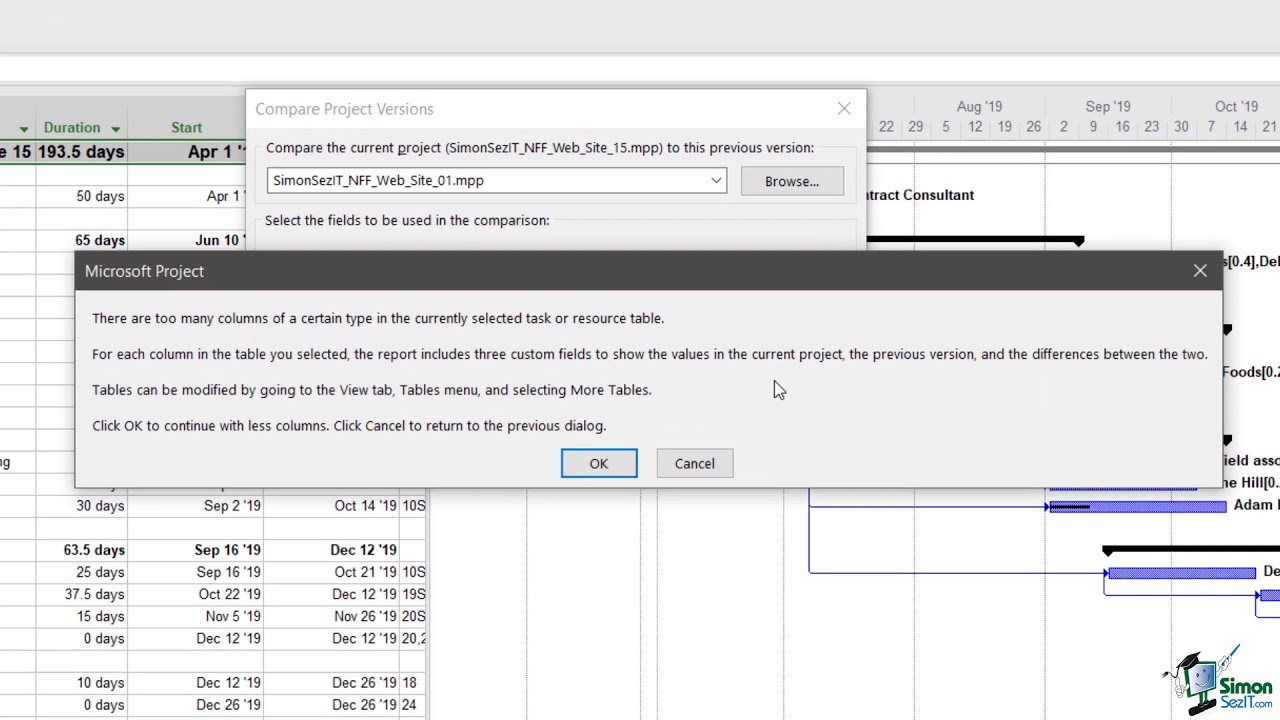This screenshot has height=720, width=1280.
Task: Click the predecessor cell showing 18
Action: (x=413, y=682)
